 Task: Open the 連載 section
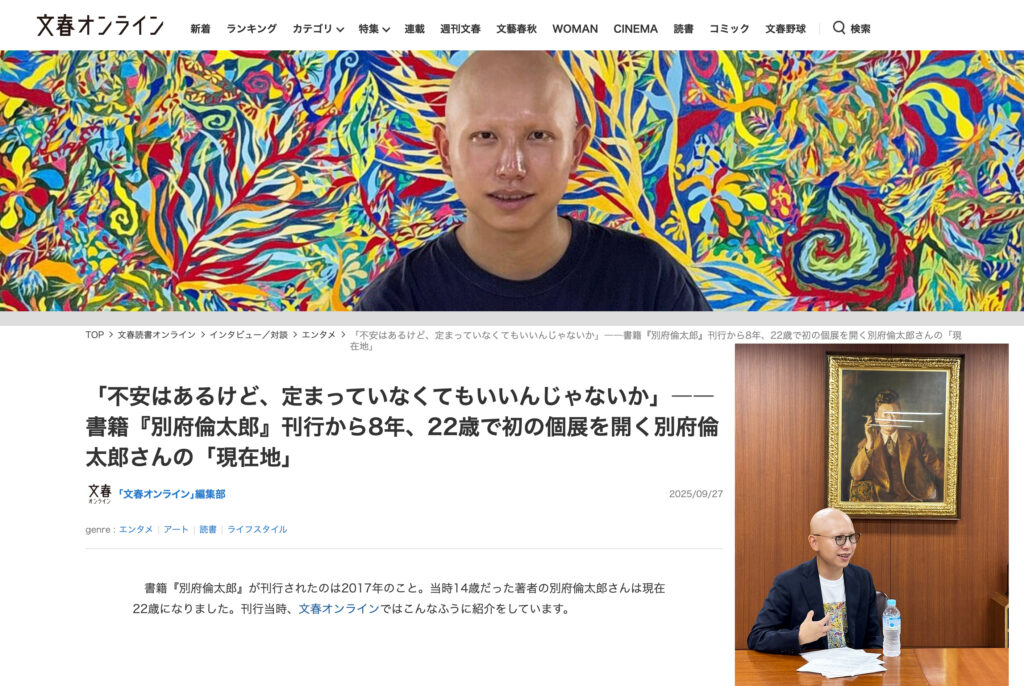click(414, 29)
